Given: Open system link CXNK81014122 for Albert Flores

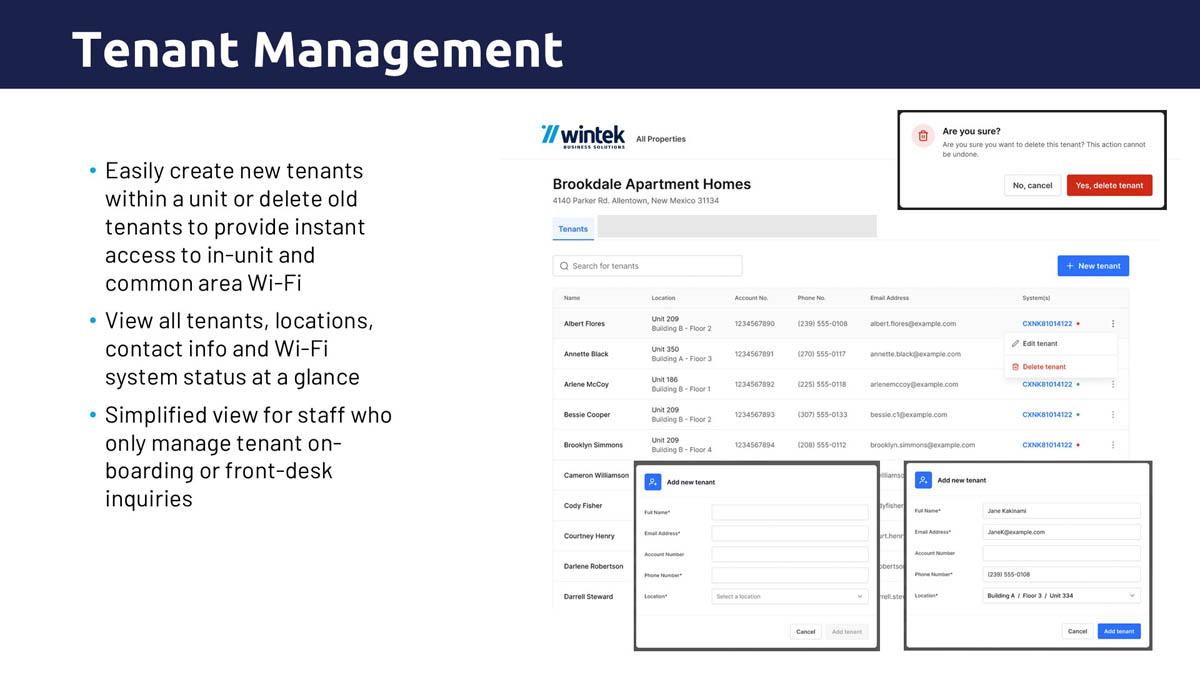Looking at the screenshot, I should pos(1047,324).
